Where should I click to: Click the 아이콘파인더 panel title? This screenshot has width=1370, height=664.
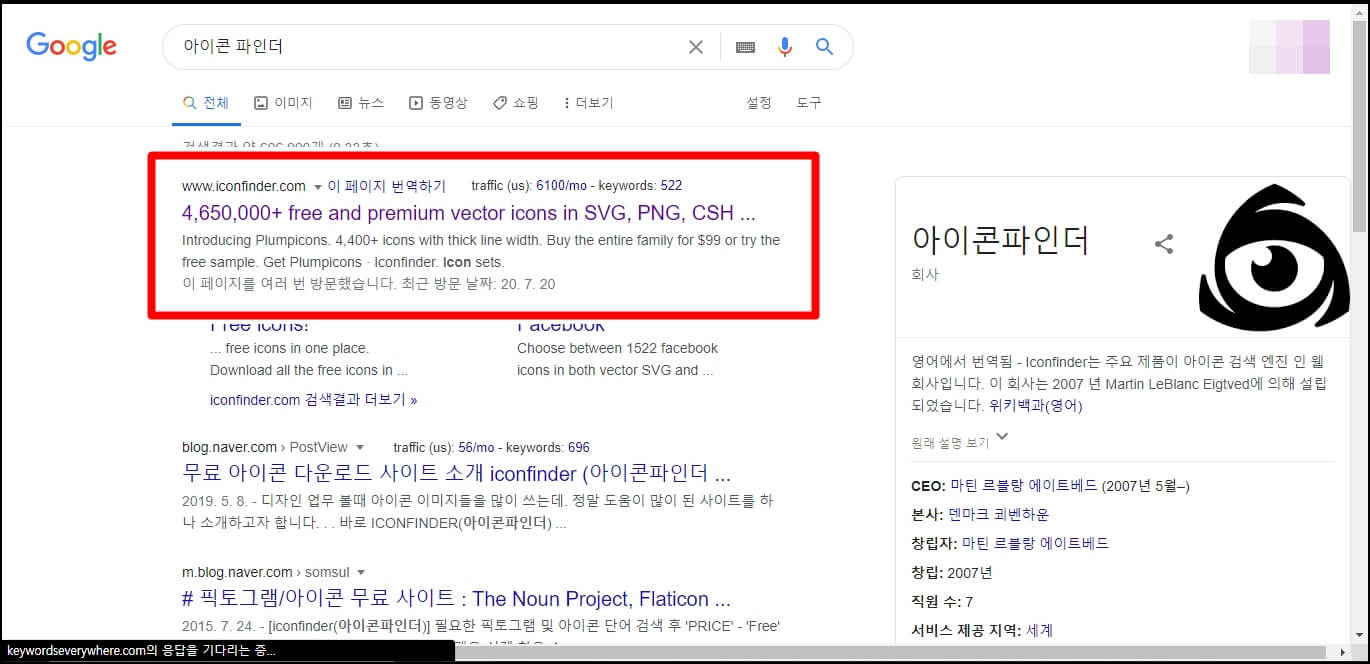click(1001, 240)
